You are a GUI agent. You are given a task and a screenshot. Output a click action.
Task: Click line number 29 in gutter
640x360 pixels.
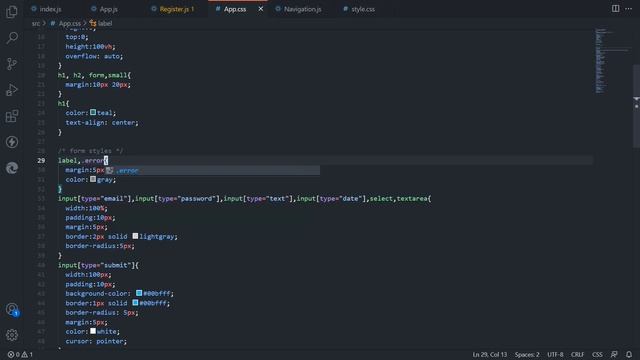[41, 160]
